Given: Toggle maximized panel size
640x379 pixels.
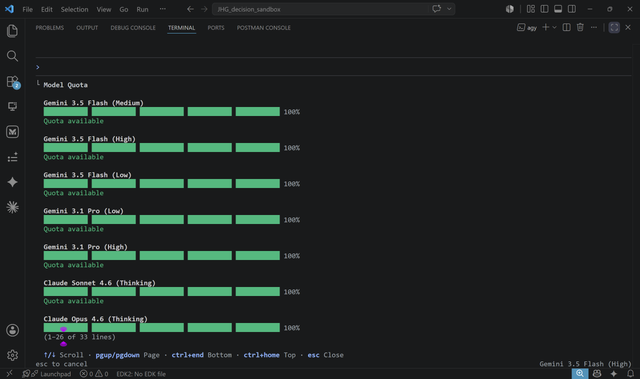Looking at the screenshot, I should coord(614,27).
